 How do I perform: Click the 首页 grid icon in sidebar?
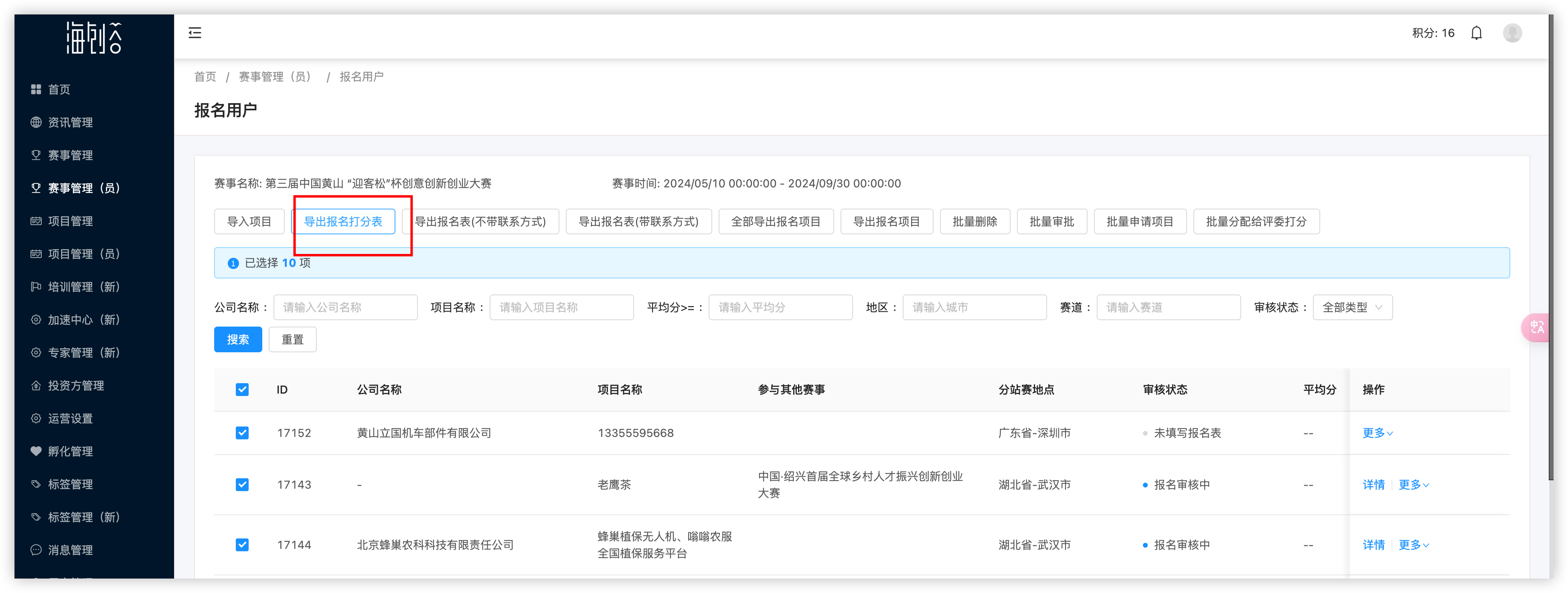pyautogui.click(x=36, y=89)
